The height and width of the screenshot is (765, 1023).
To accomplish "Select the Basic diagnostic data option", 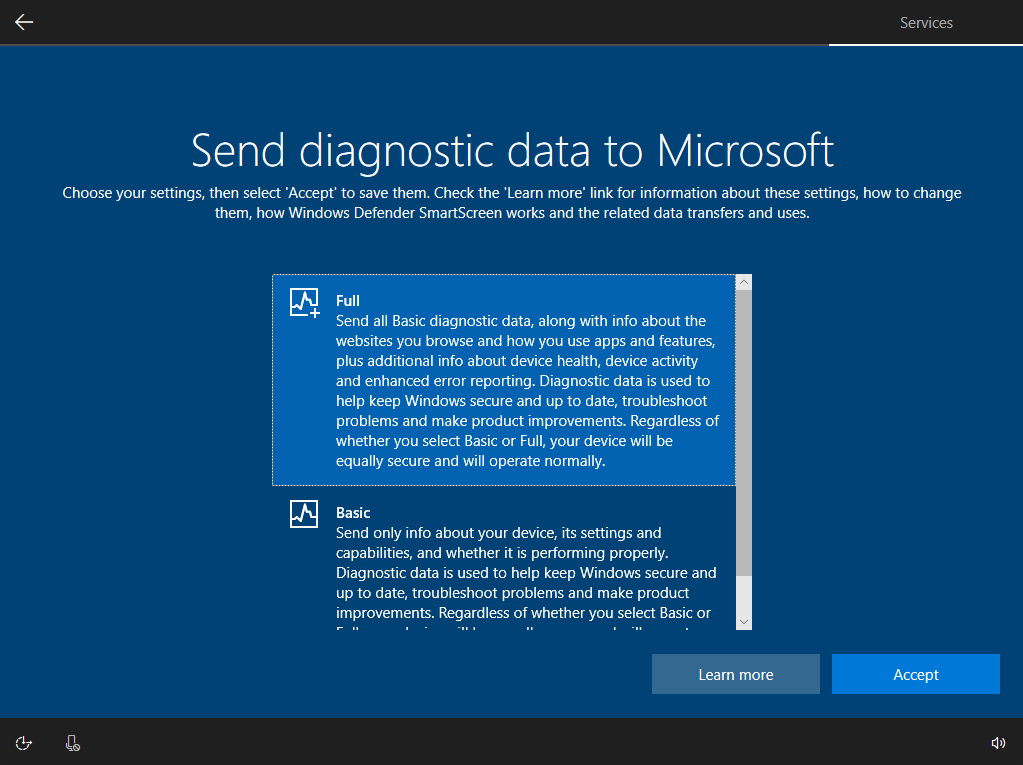I will [x=504, y=559].
